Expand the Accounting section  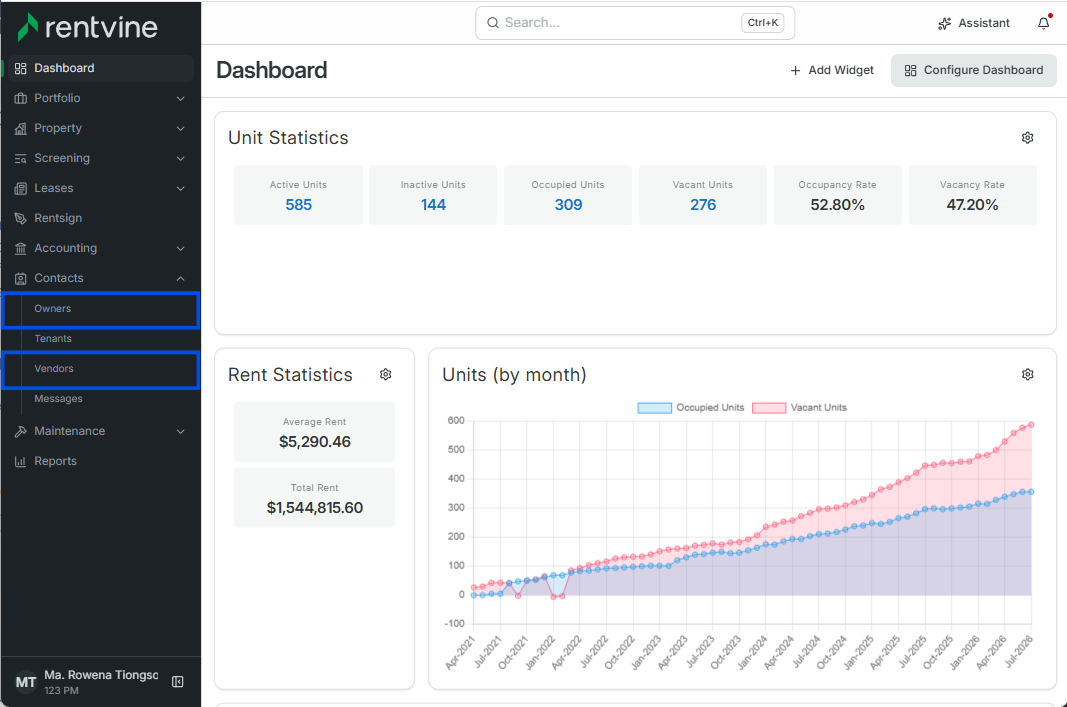[99, 248]
